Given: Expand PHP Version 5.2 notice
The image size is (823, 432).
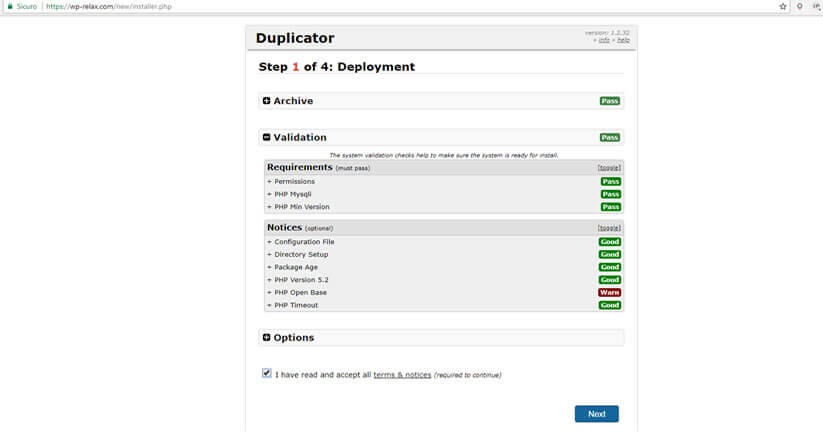Looking at the screenshot, I should 298,280.
